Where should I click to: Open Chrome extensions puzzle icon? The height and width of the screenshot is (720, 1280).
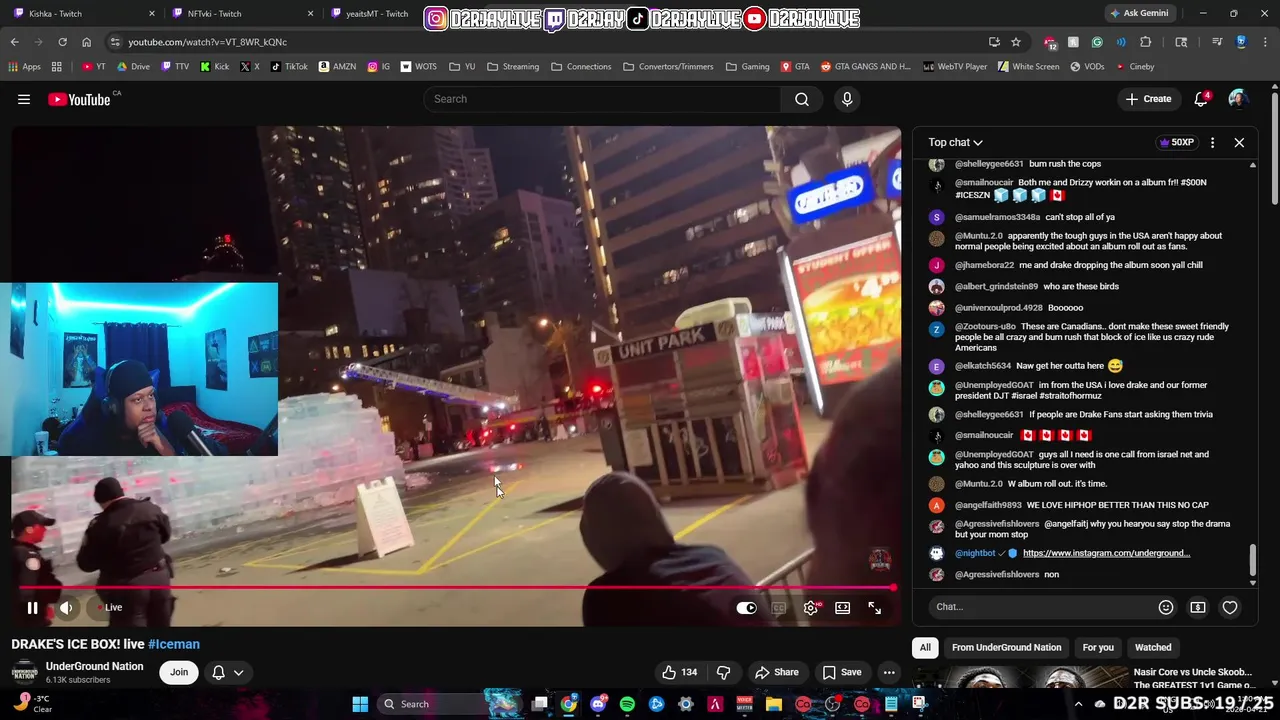coord(1146,42)
